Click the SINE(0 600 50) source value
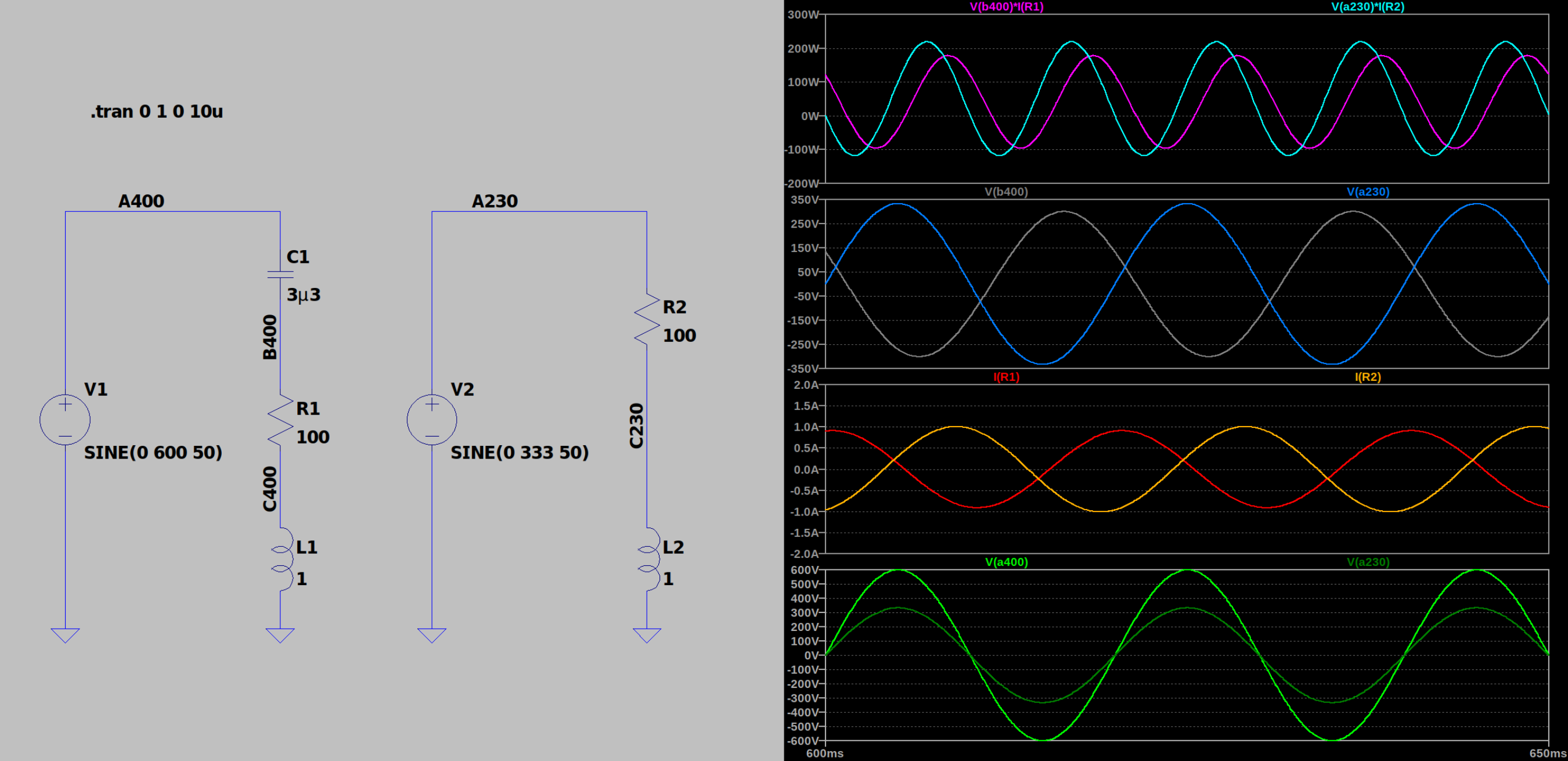Image resolution: width=1568 pixels, height=761 pixels. tap(153, 452)
